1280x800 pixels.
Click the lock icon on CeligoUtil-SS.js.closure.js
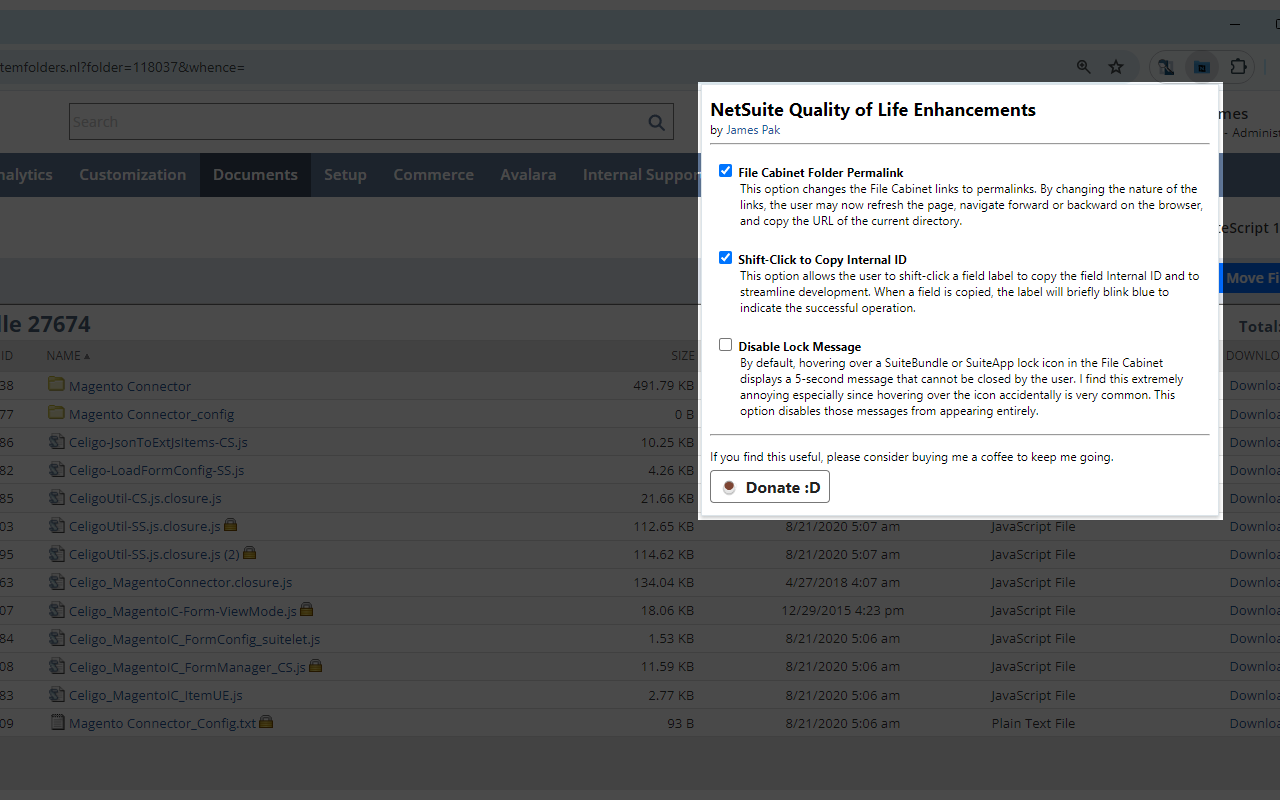tap(231, 525)
